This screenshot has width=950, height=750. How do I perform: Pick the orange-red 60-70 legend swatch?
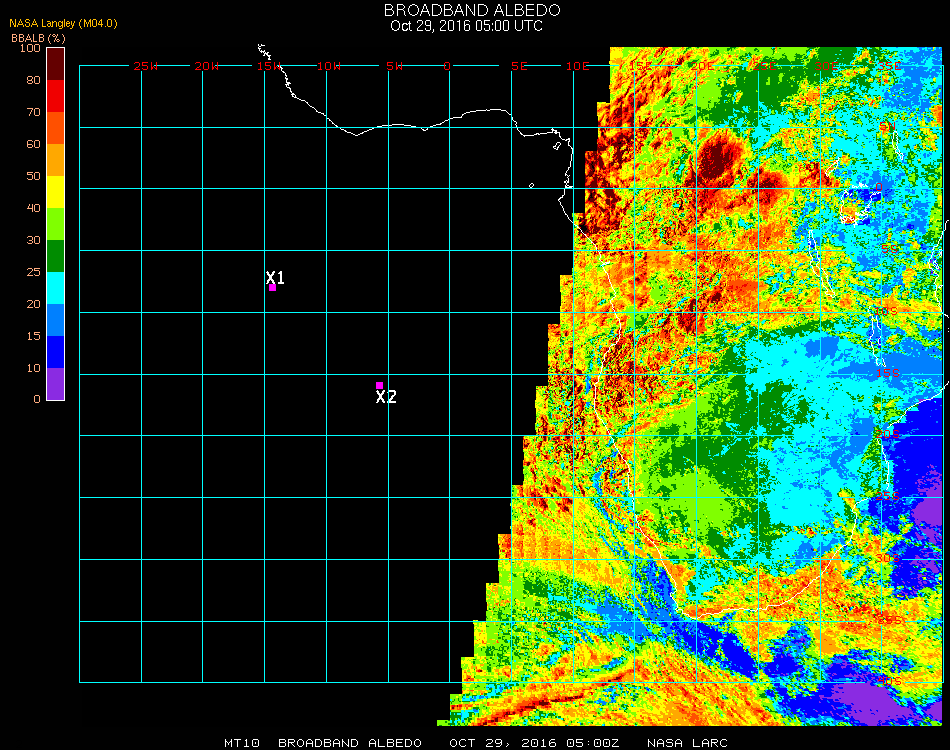pyautogui.click(x=56, y=128)
